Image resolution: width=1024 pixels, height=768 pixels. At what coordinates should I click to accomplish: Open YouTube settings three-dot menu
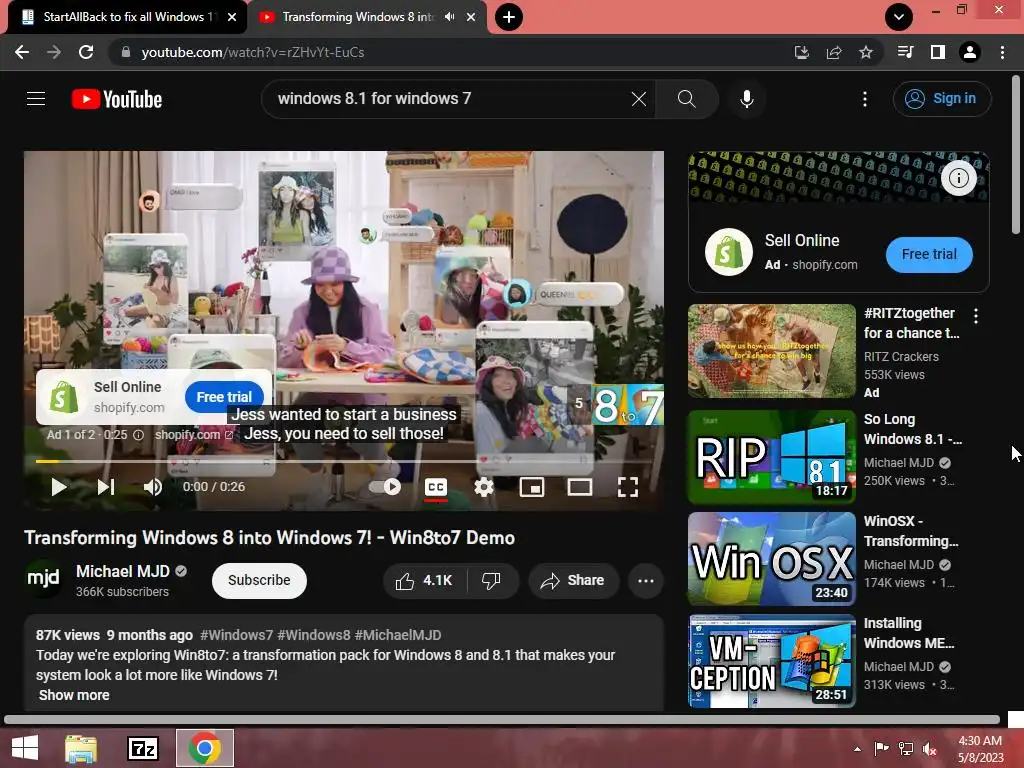point(865,99)
